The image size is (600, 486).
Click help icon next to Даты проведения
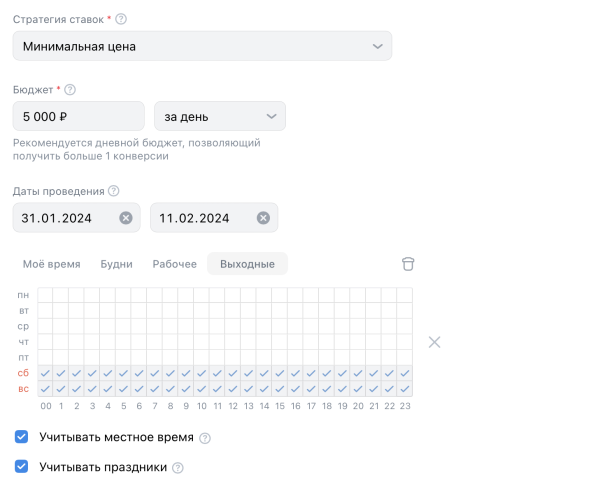(114, 191)
